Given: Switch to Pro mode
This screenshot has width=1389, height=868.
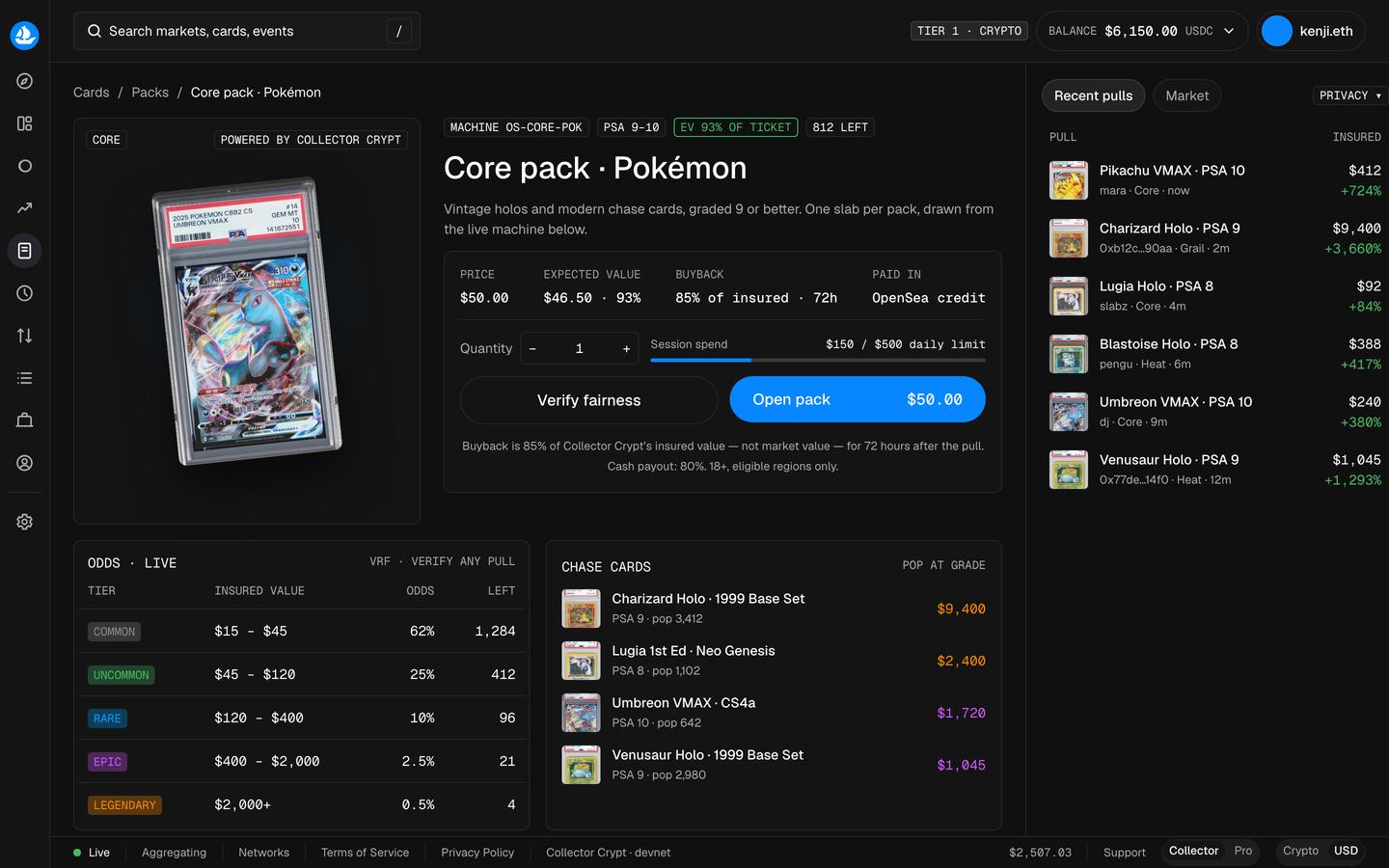Looking at the screenshot, I should tap(1243, 851).
